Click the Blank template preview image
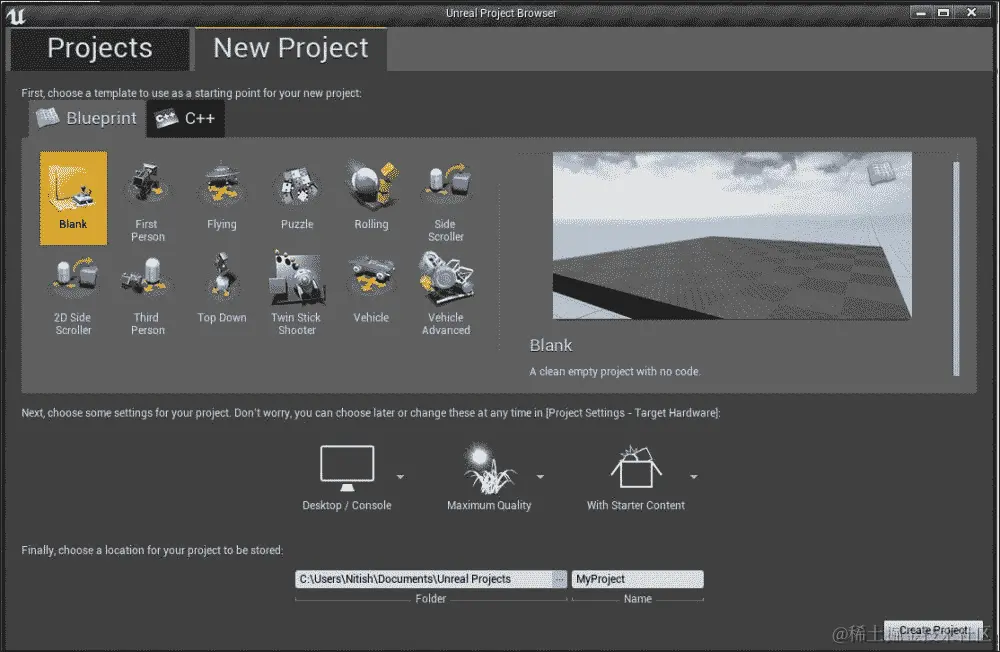Screen dimensions: 1000x652 [x=732, y=235]
